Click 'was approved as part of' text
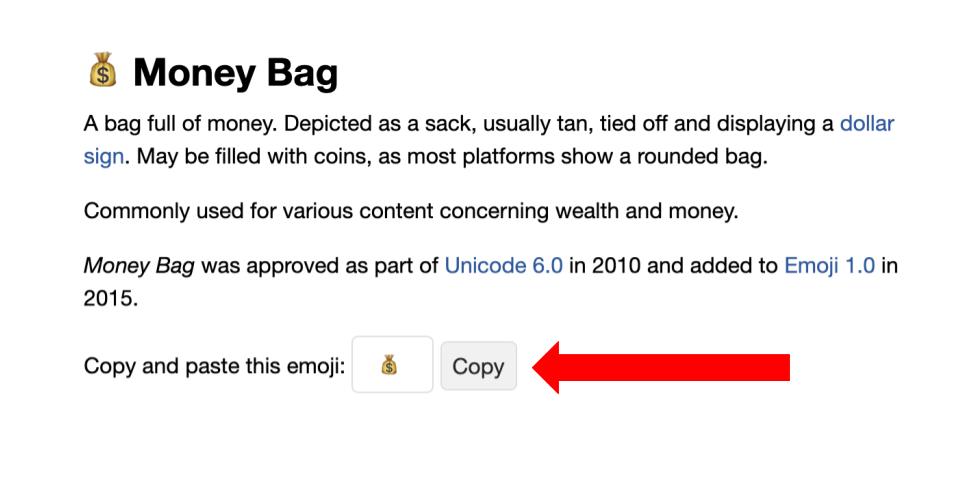Viewport: 963px width, 494px height. [x=320, y=265]
